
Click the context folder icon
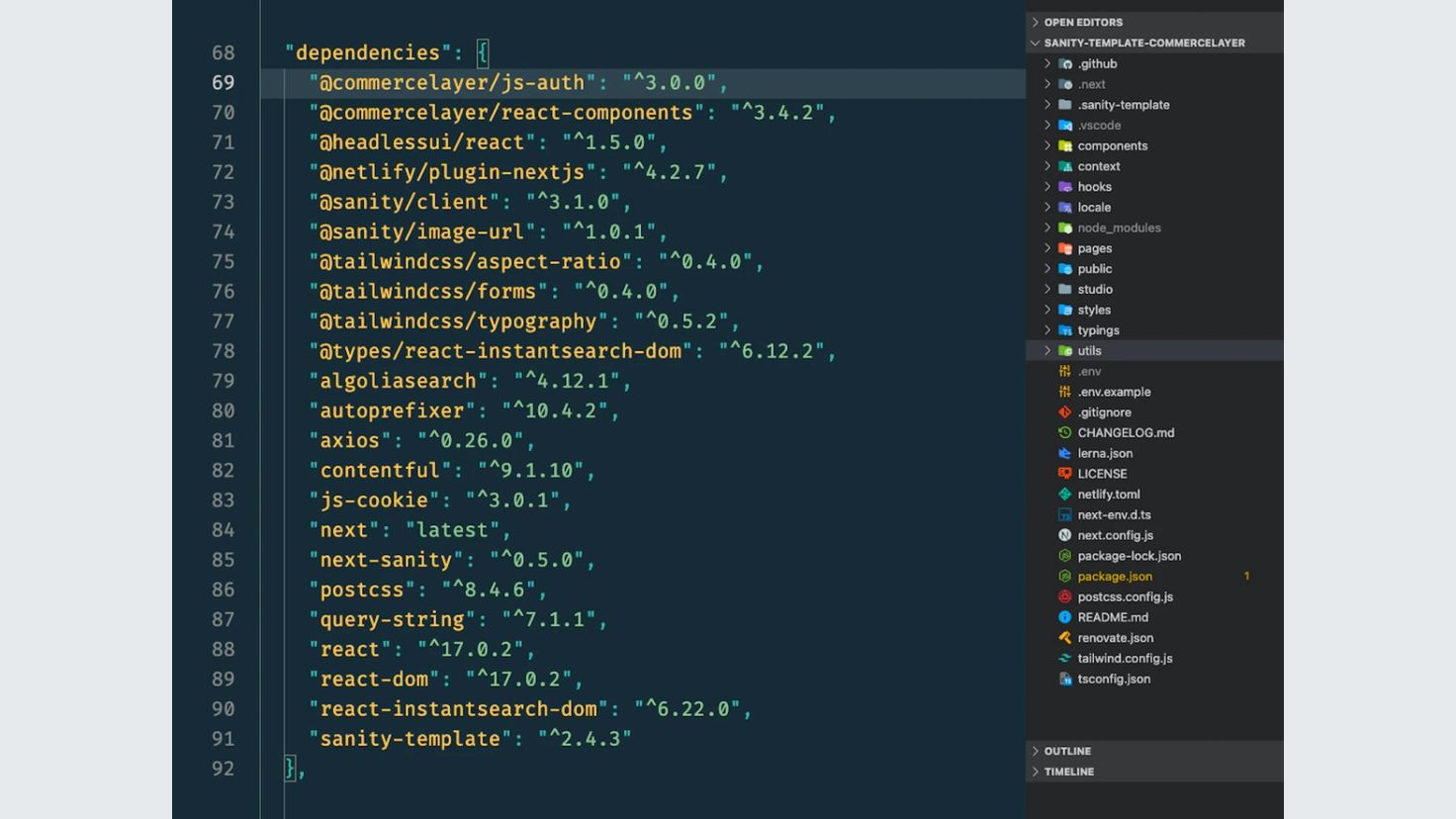[x=1065, y=166]
